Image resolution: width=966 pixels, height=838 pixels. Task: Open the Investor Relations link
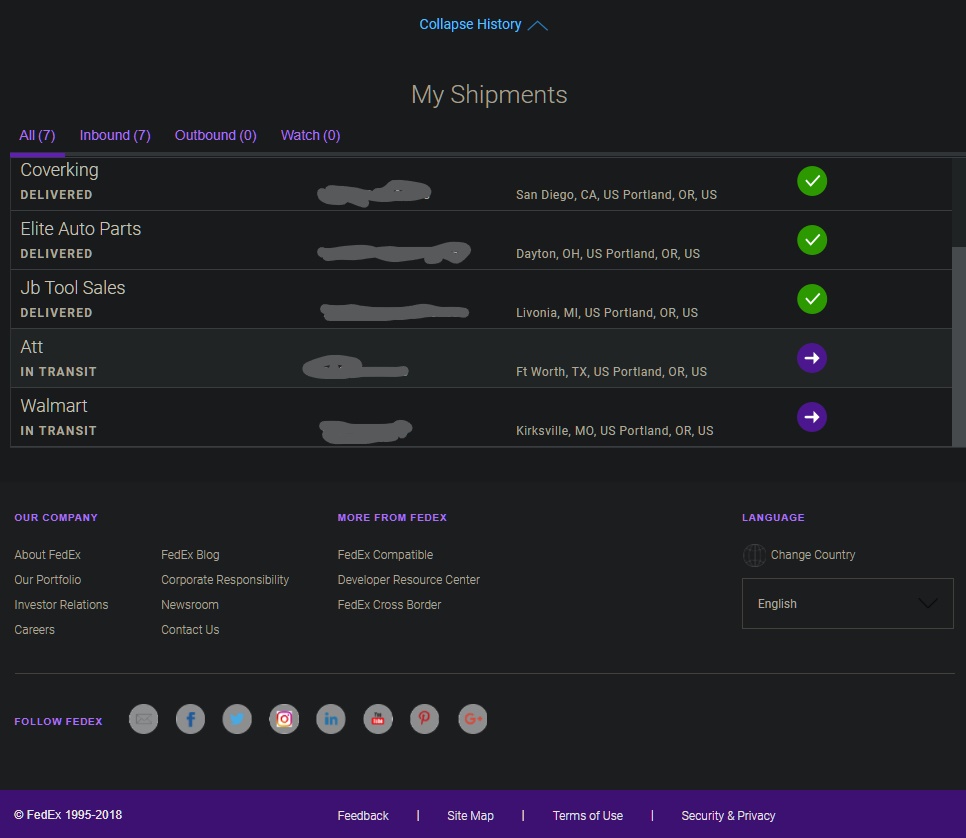click(x=61, y=605)
